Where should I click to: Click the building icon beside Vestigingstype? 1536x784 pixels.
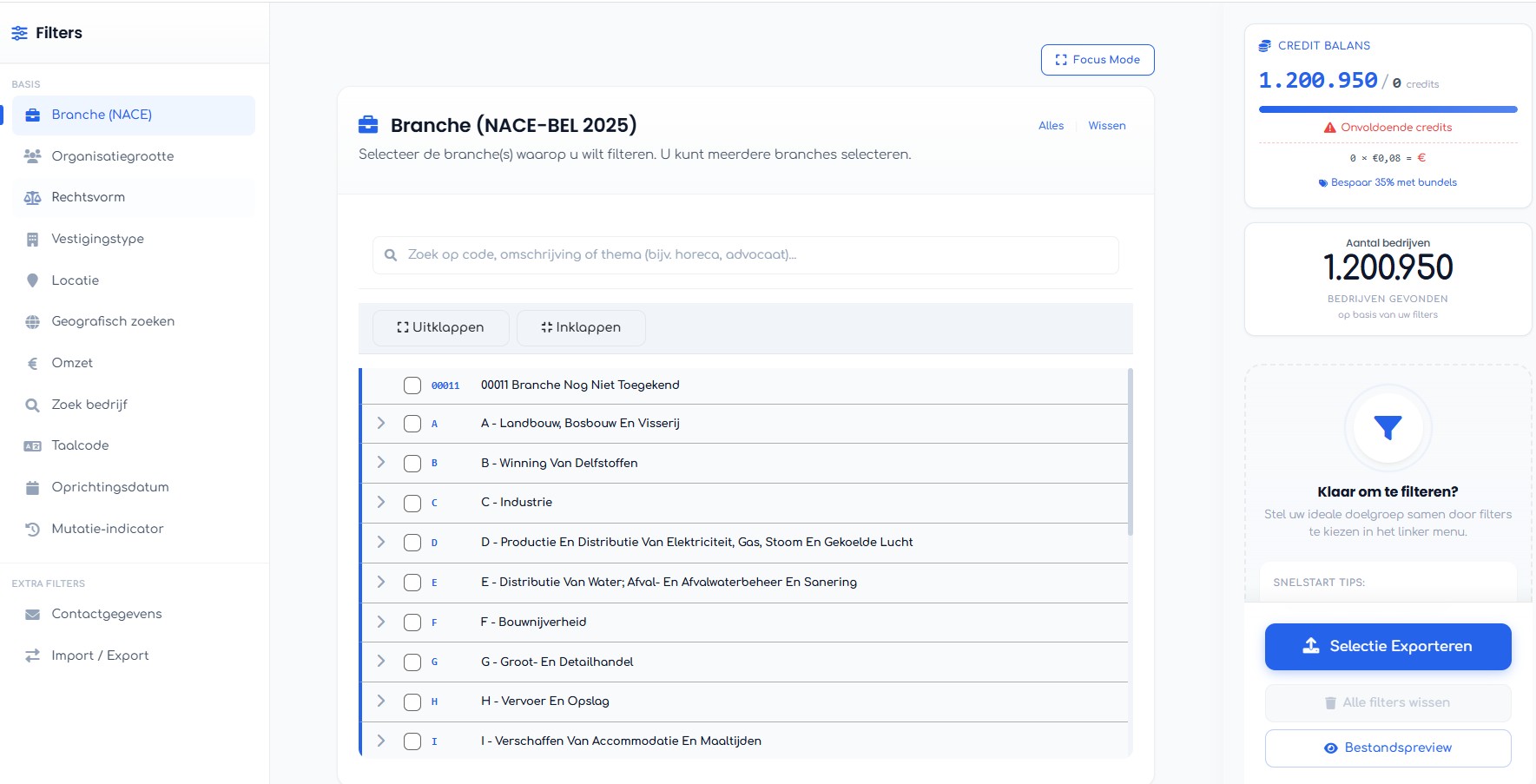(32, 240)
